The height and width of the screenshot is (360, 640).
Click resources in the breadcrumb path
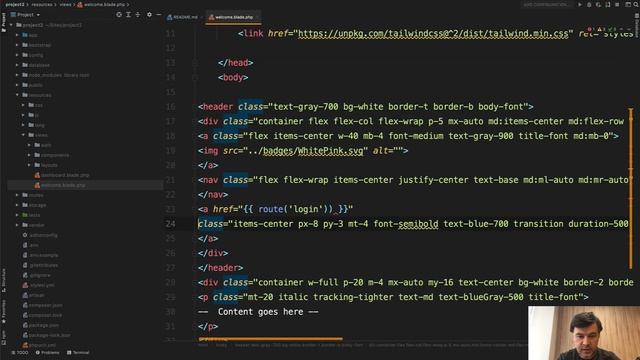42,4
